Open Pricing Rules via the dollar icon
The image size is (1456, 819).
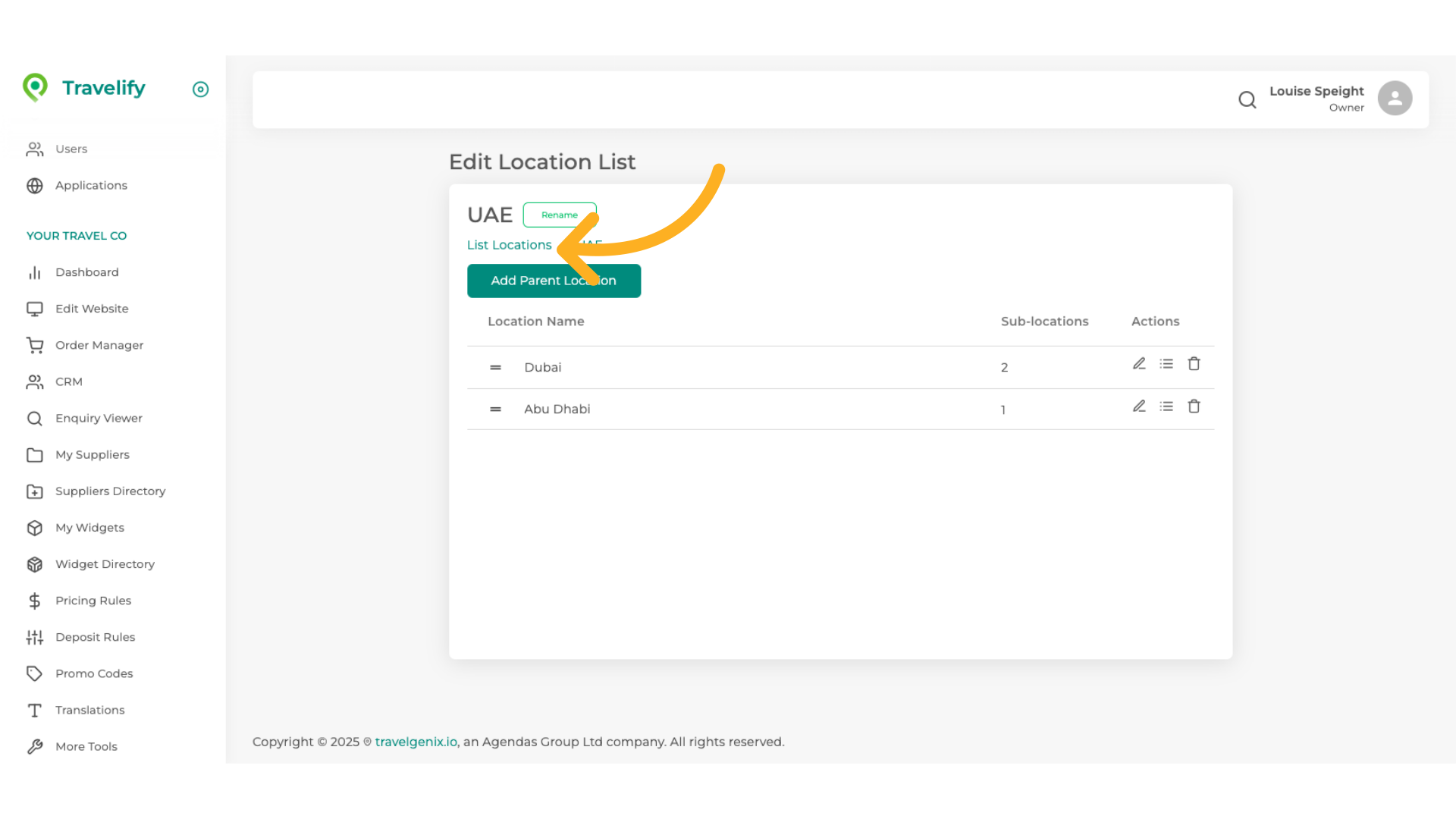pyautogui.click(x=35, y=601)
